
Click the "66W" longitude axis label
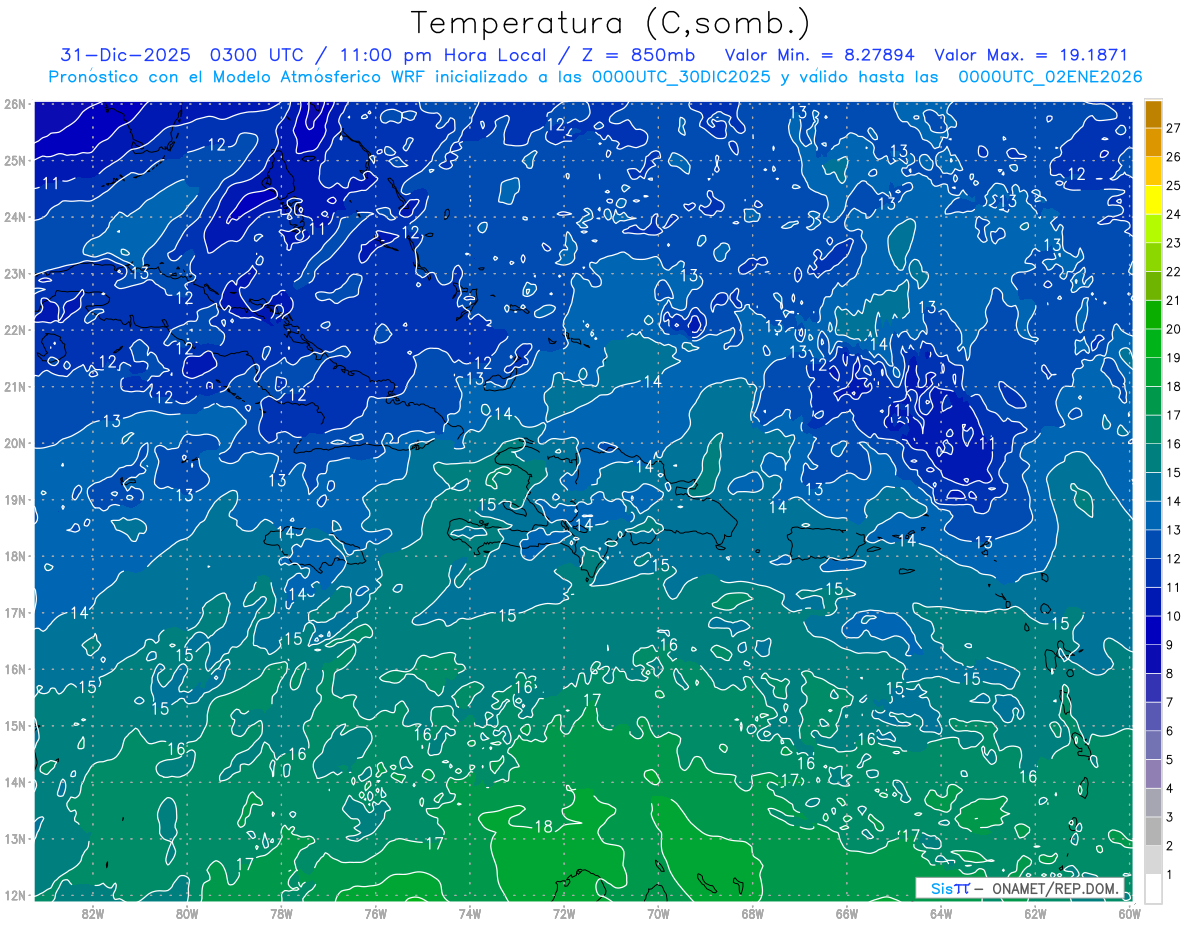pyautogui.click(x=846, y=912)
